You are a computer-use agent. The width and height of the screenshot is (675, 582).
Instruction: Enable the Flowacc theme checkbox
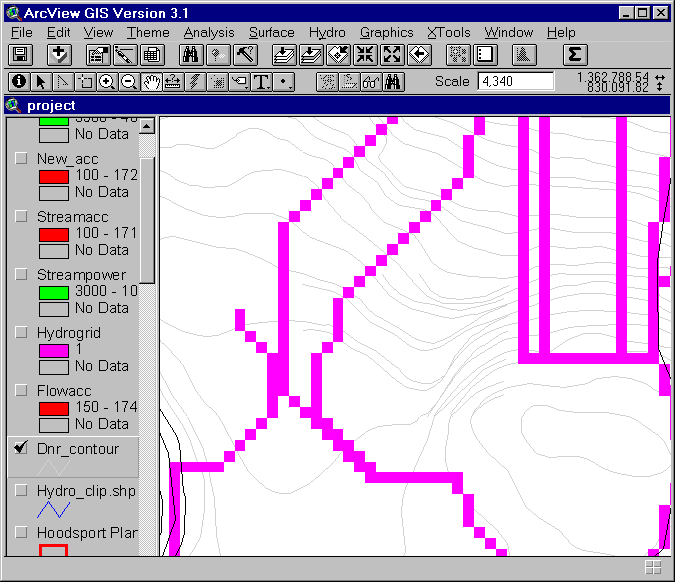pos(21,390)
